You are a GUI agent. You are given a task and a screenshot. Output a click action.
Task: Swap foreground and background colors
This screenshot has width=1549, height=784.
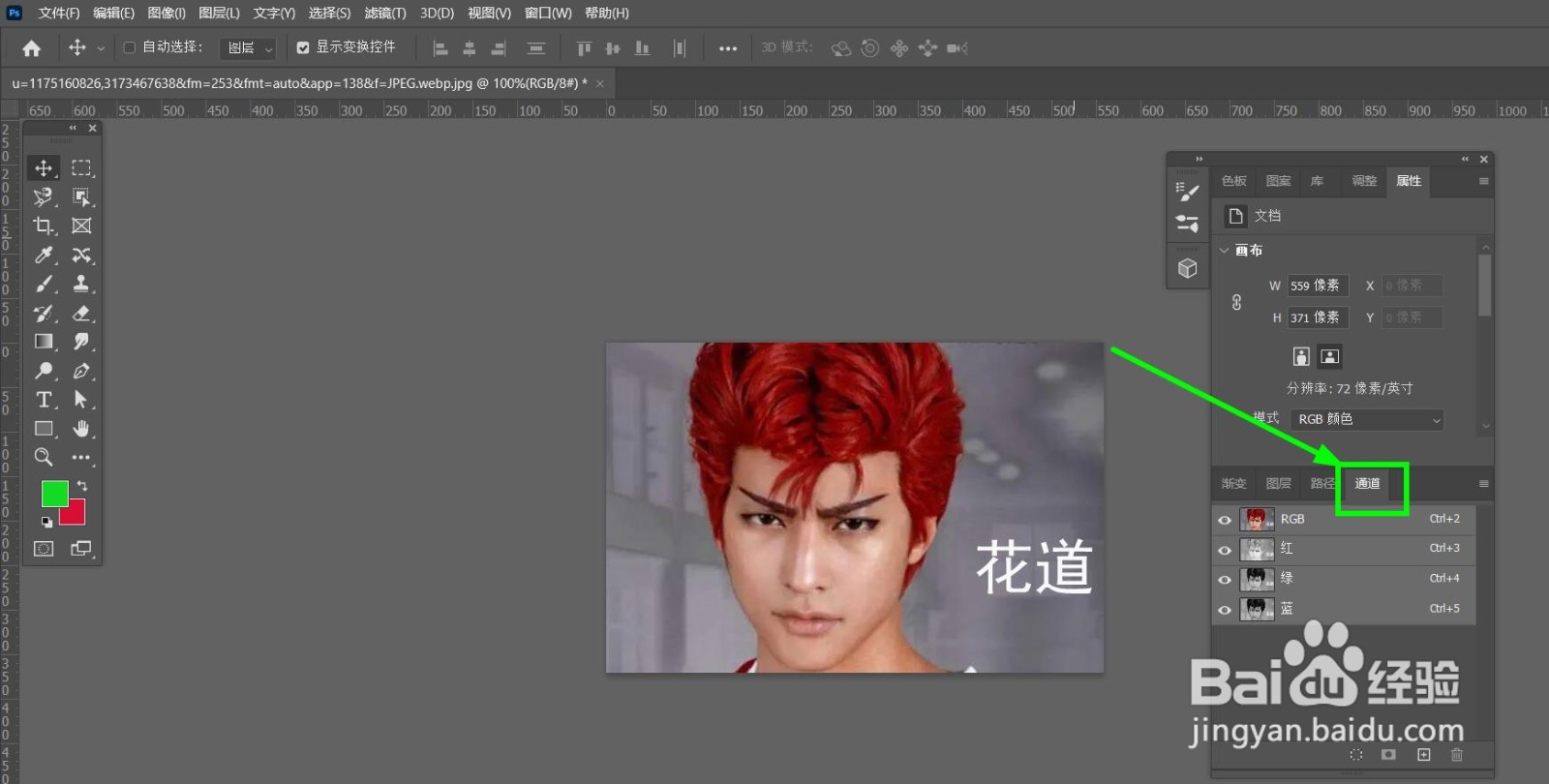[x=82, y=486]
